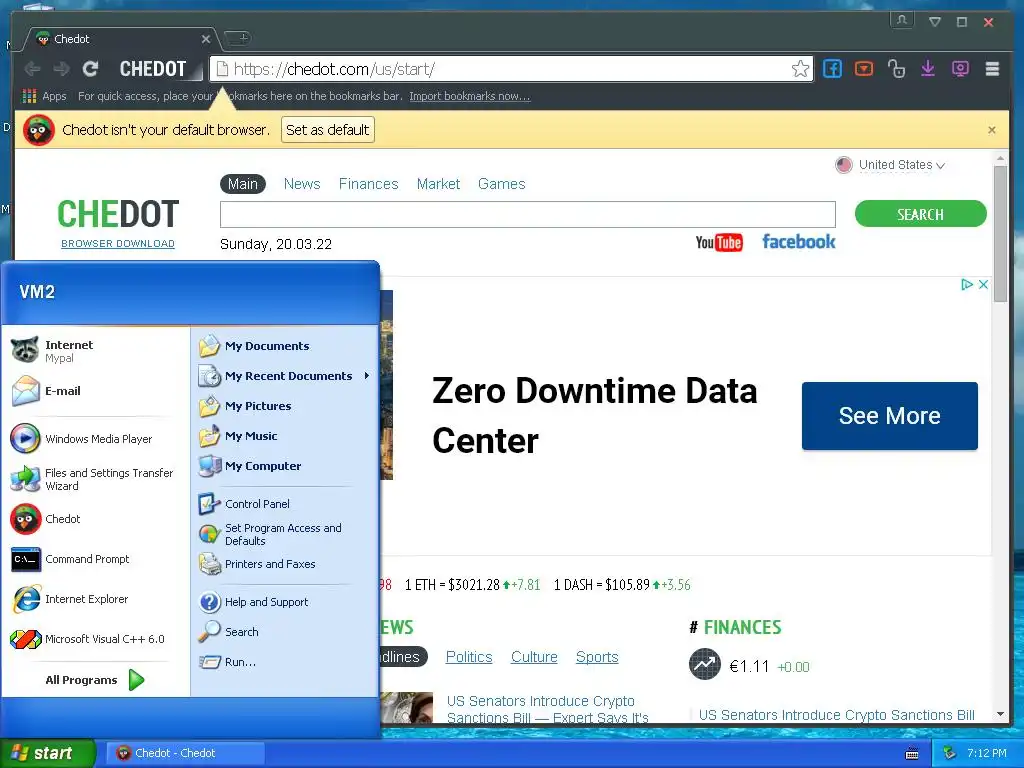Switch to the Games tab
Image resolution: width=1024 pixels, height=768 pixels.
pyautogui.click(x=502, y=184)
